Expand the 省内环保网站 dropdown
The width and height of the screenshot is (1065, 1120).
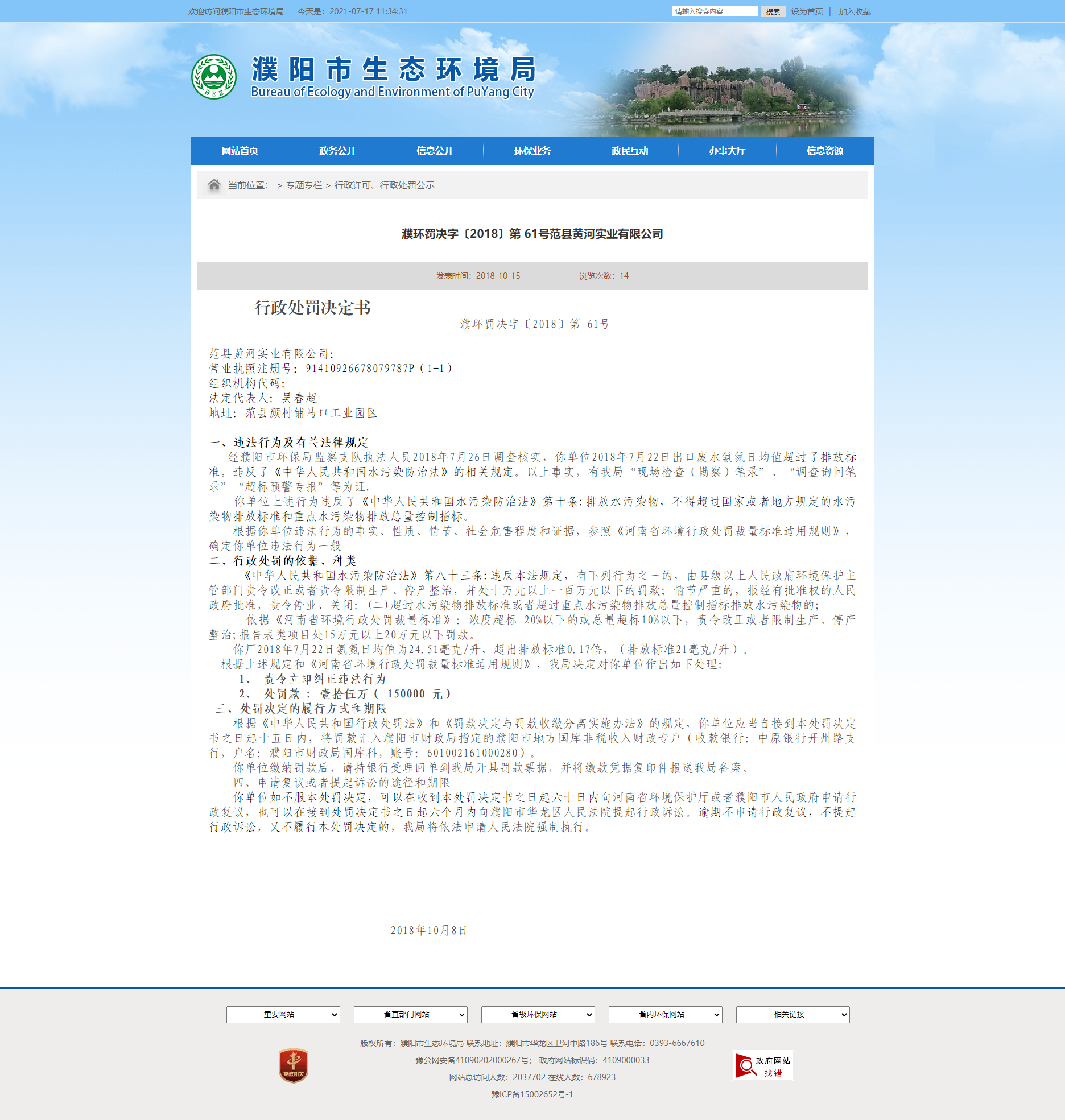tap(665, 1015)
